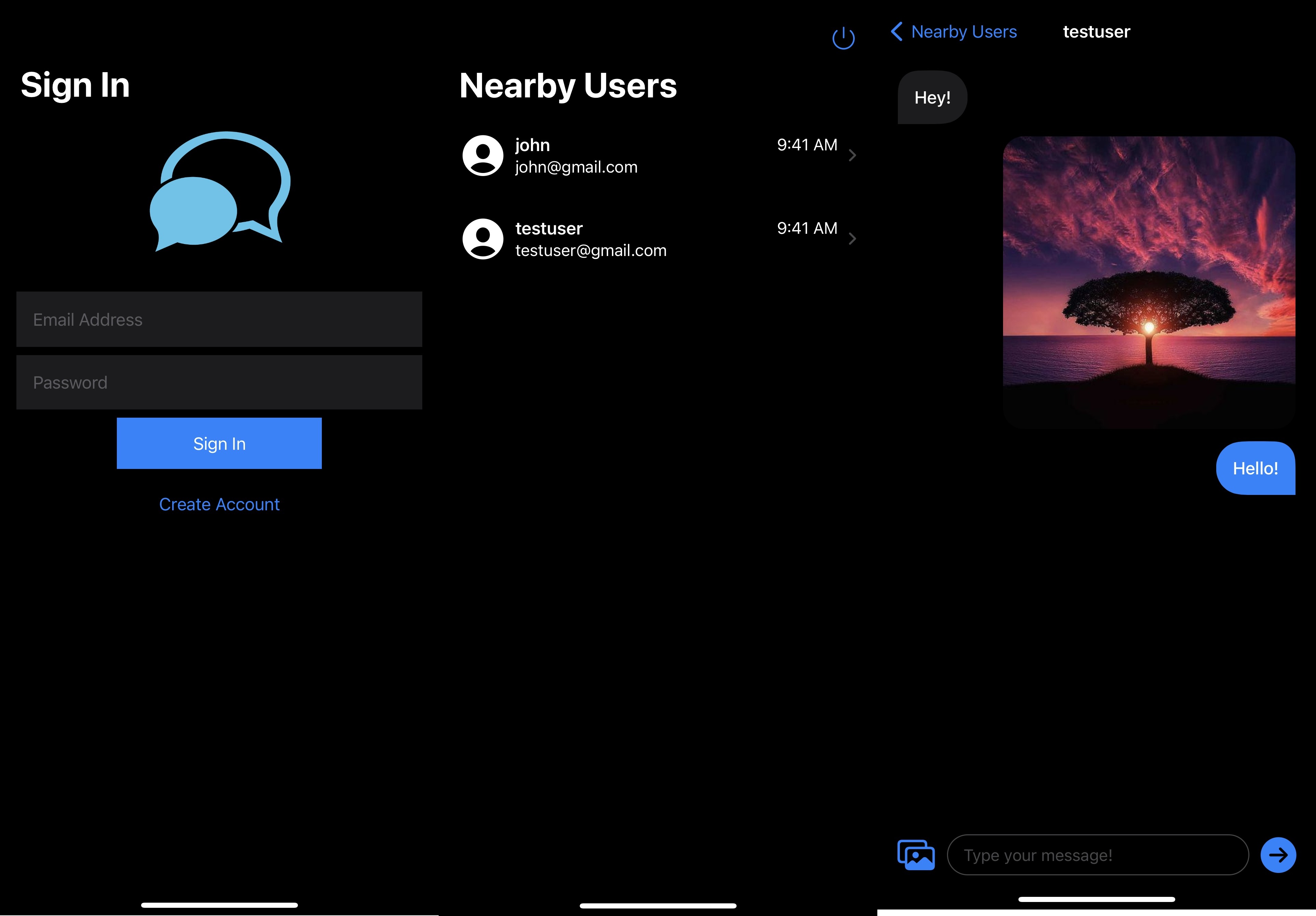Click the Sign In page heading
The height and width of the screenshot is (916, 1316).
click(75, 85)
